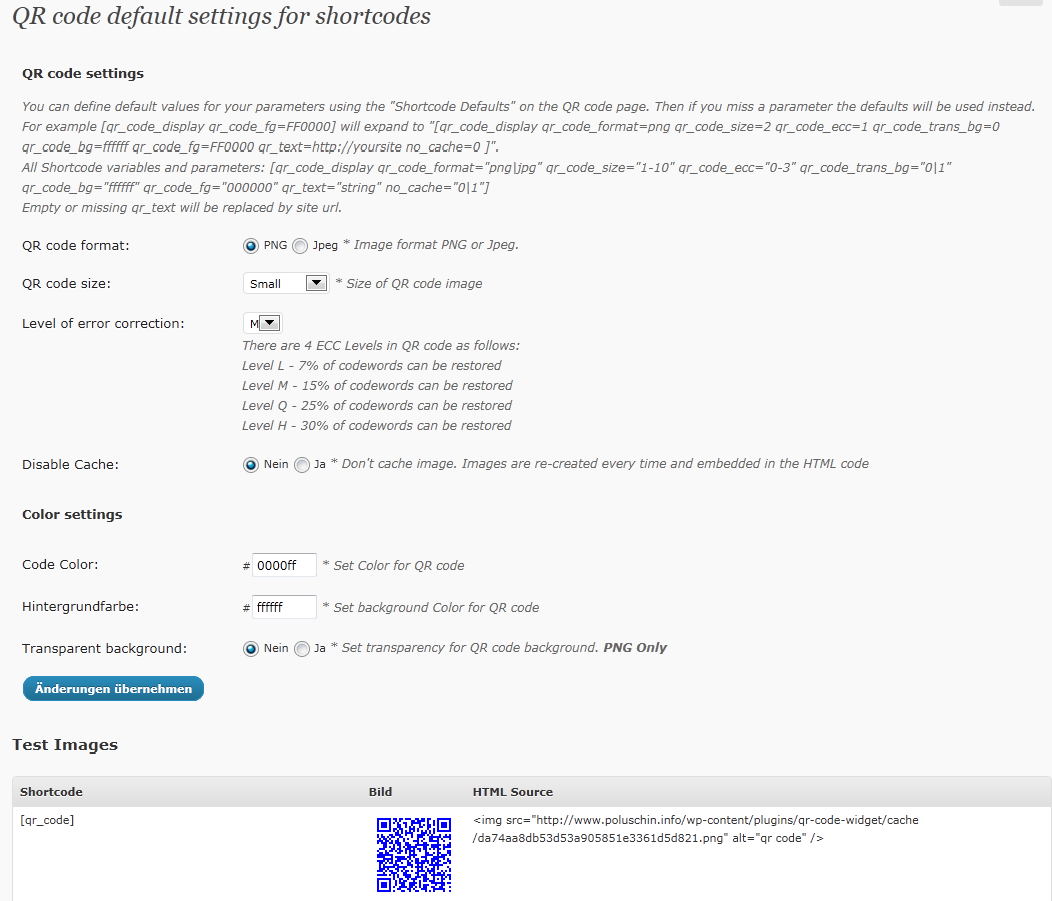
Task: Open the QR code size dropdown
Action: 286,284
